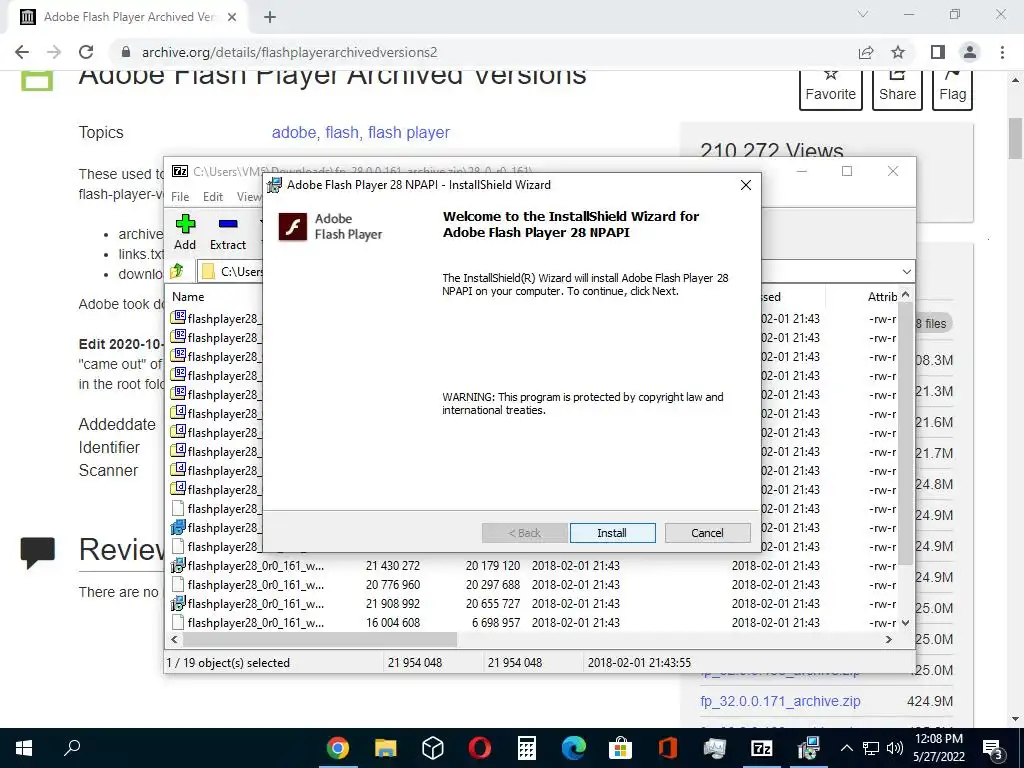
Task: Open the 'adobe' topic link
Action: tap(293, 133)
